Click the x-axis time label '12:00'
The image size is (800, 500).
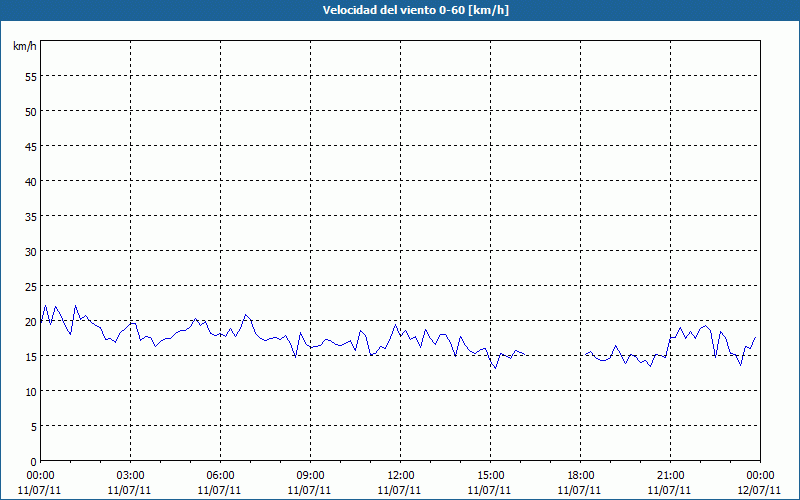[401, 476]
